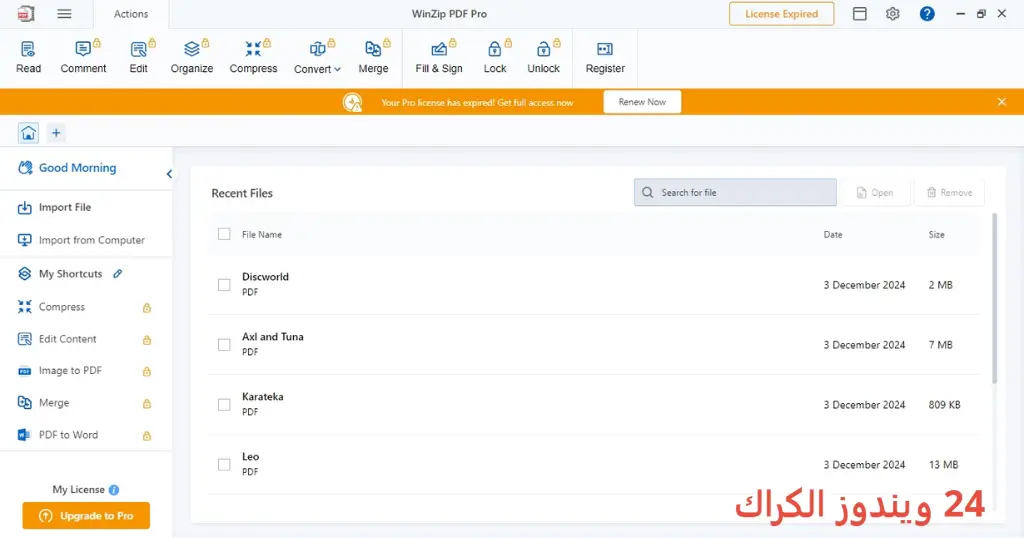Click the Good Morning greeting
This screenshot has width=1024, height=538.
[x=77, y=168]
